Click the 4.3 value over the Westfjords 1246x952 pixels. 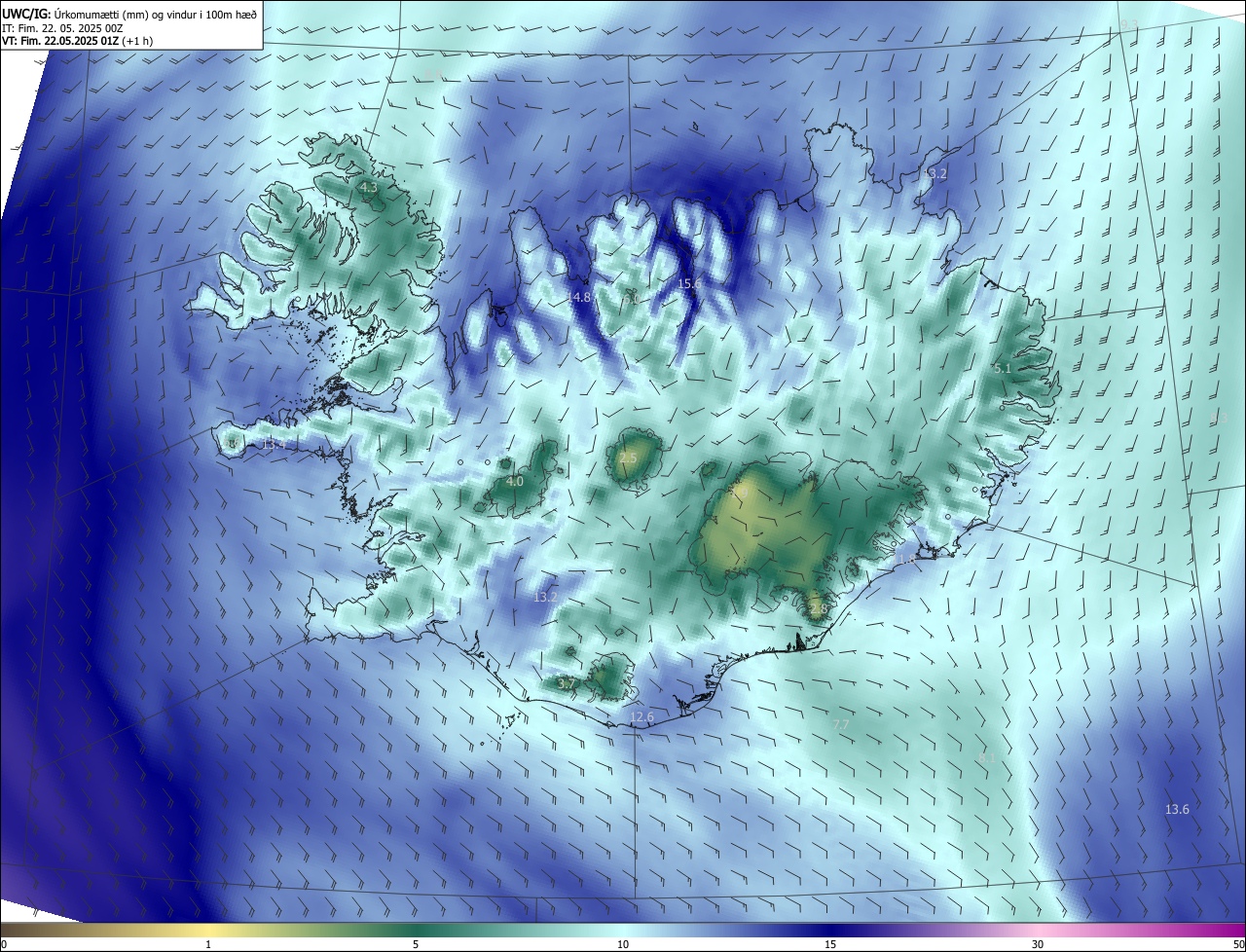(368, 187)
